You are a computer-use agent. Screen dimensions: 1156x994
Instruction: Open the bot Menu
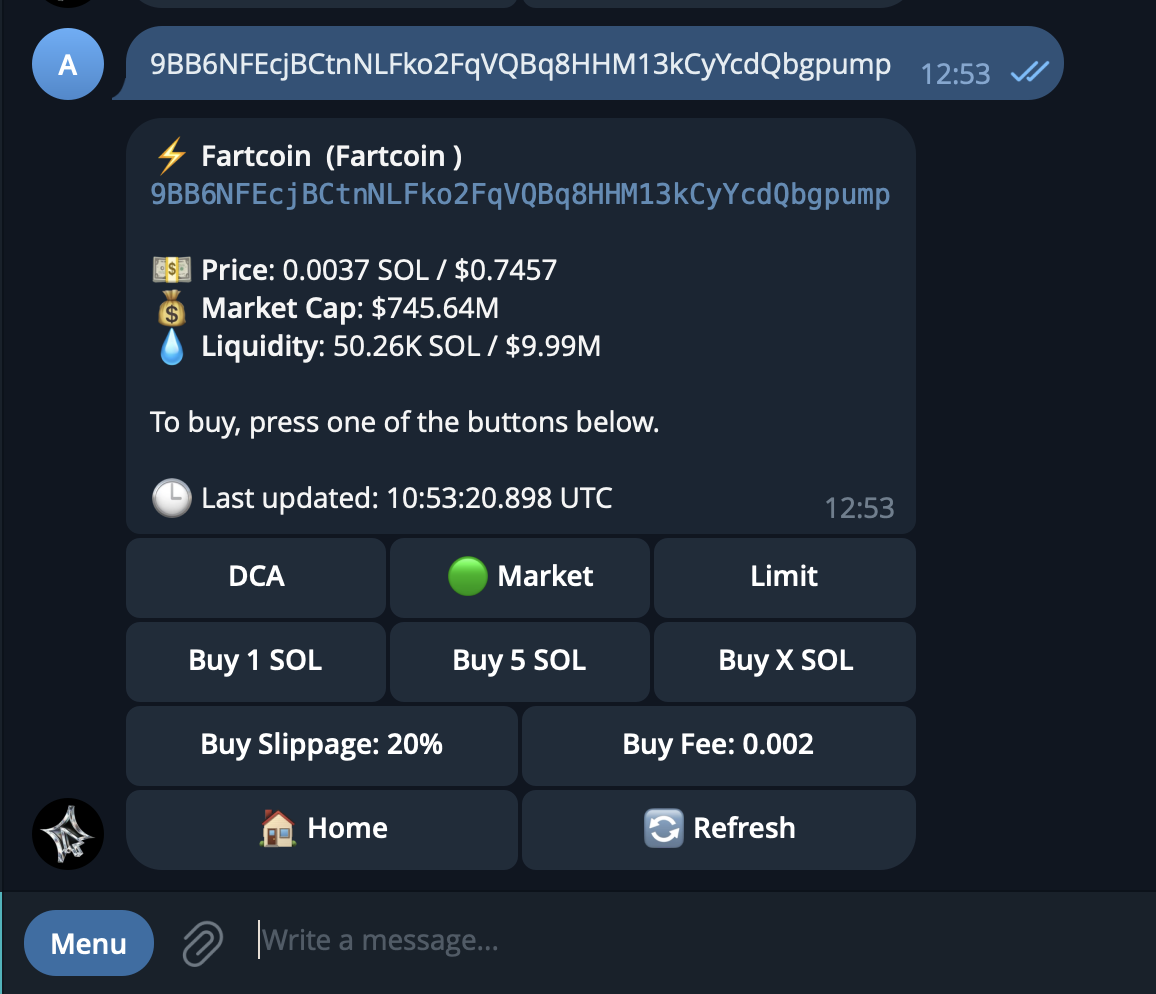pos(89,943)
